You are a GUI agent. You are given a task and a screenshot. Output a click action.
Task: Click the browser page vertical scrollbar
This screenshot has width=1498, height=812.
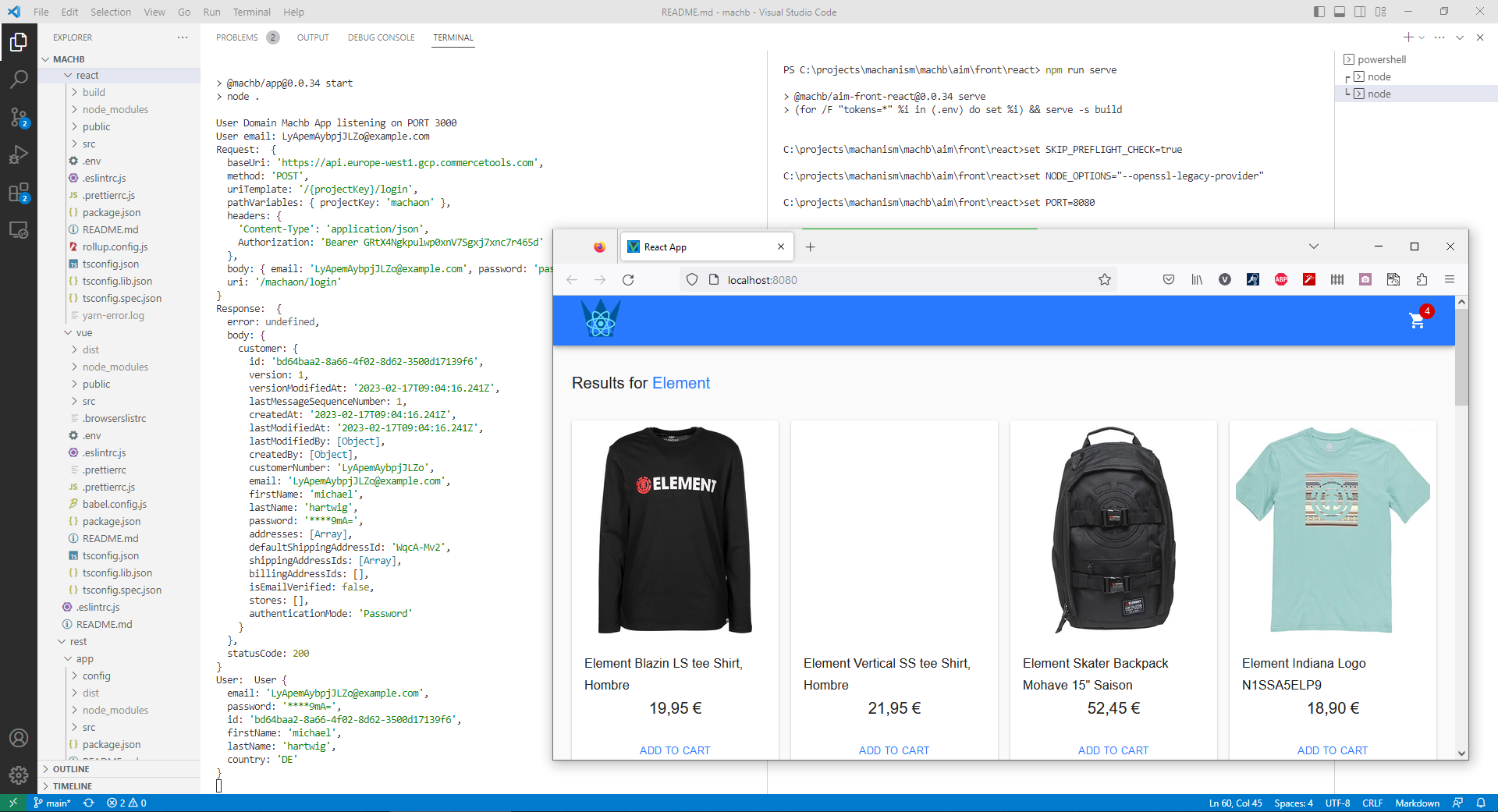tap(1461, 358)
